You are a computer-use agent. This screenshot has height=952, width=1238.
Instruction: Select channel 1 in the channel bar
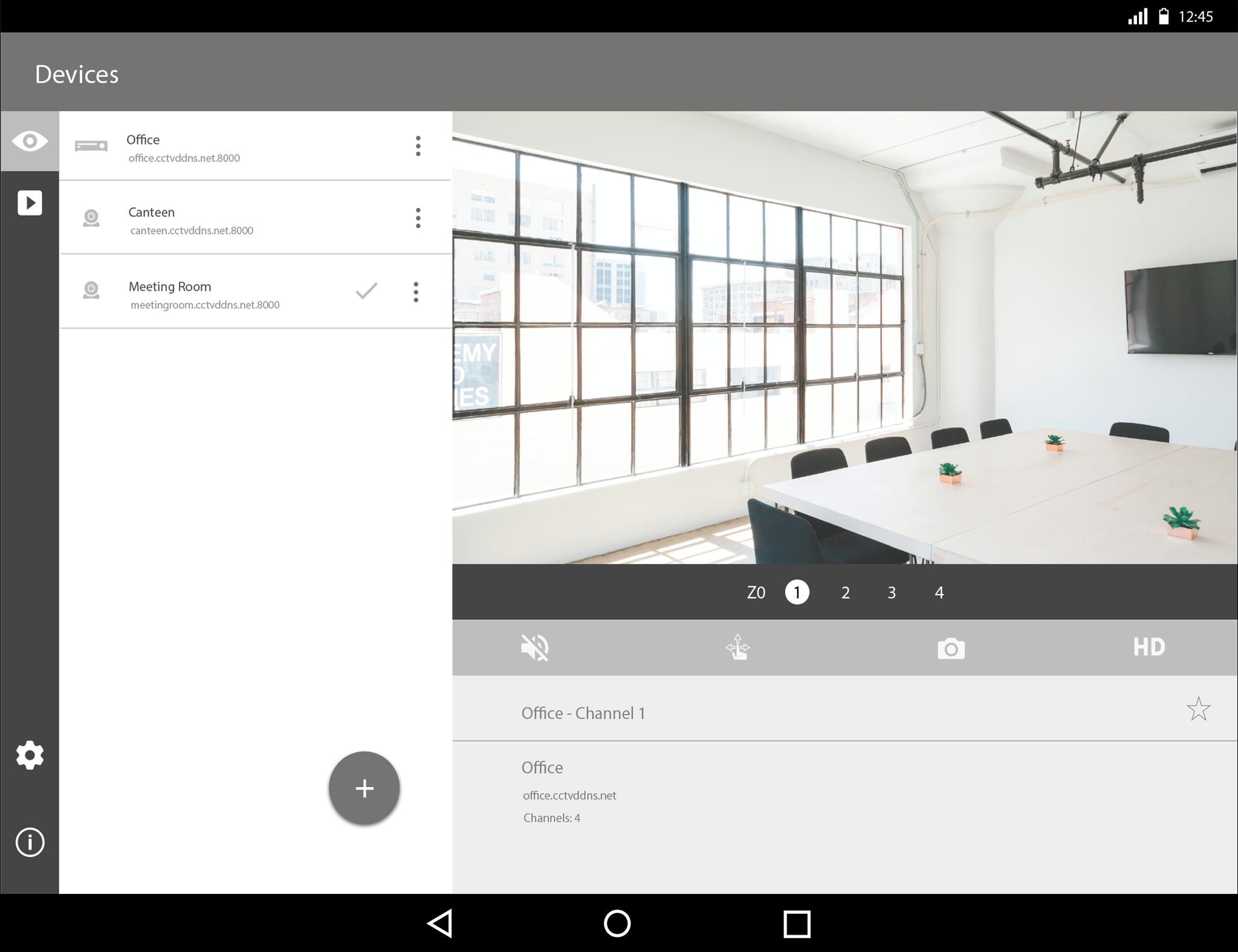pyautogui.click(x=797, y=592)
